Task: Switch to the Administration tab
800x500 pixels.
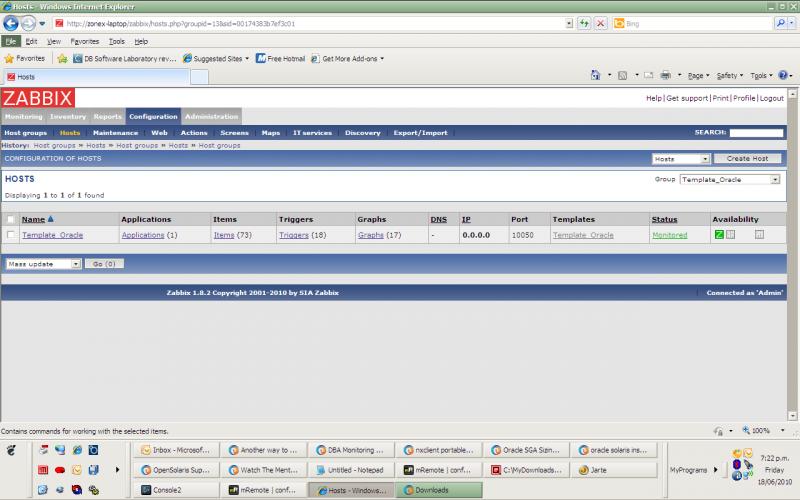Action: coord(211,116)
